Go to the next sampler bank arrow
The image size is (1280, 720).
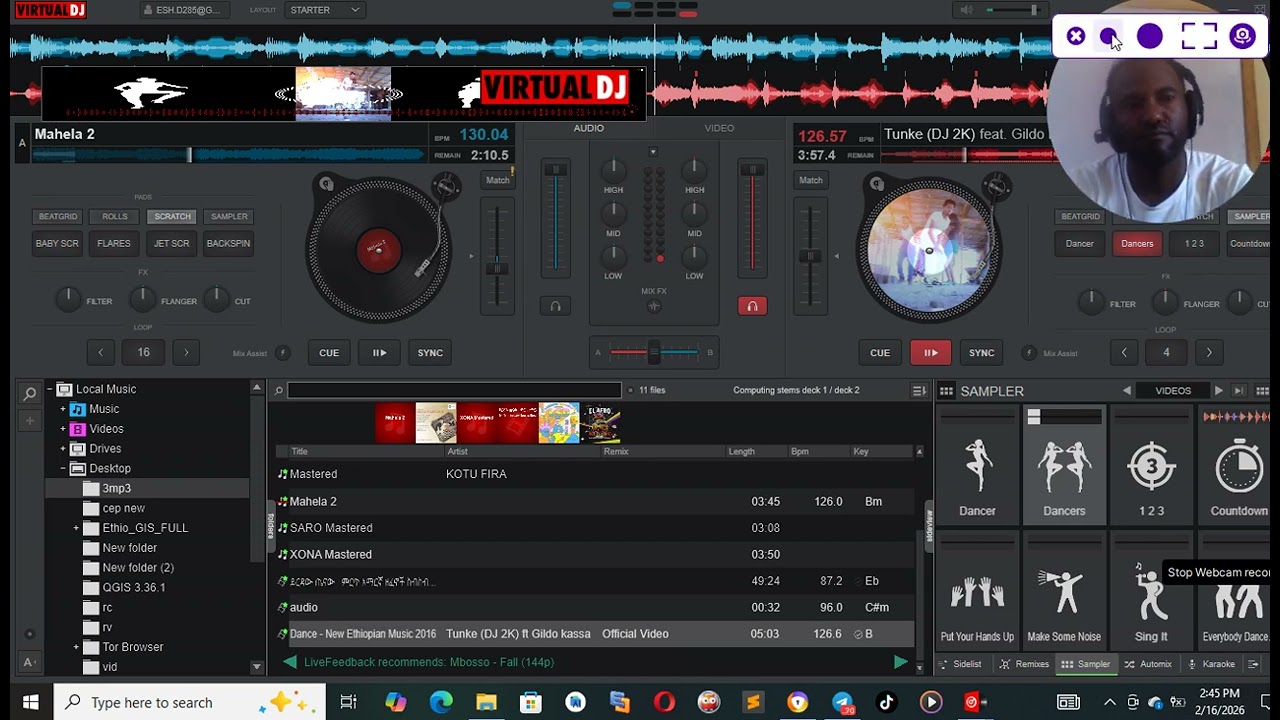point(1218,391)
